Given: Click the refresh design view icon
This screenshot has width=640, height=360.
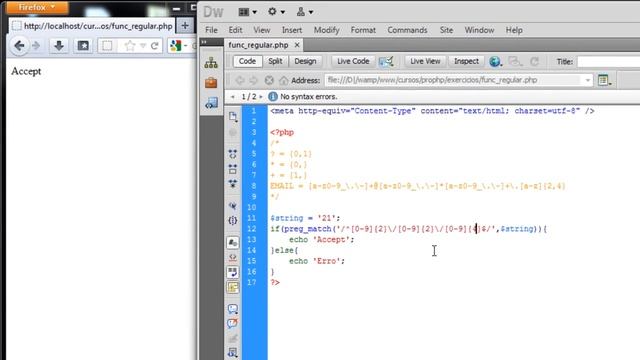Looking at the screenshot, I should coord(534,62).
